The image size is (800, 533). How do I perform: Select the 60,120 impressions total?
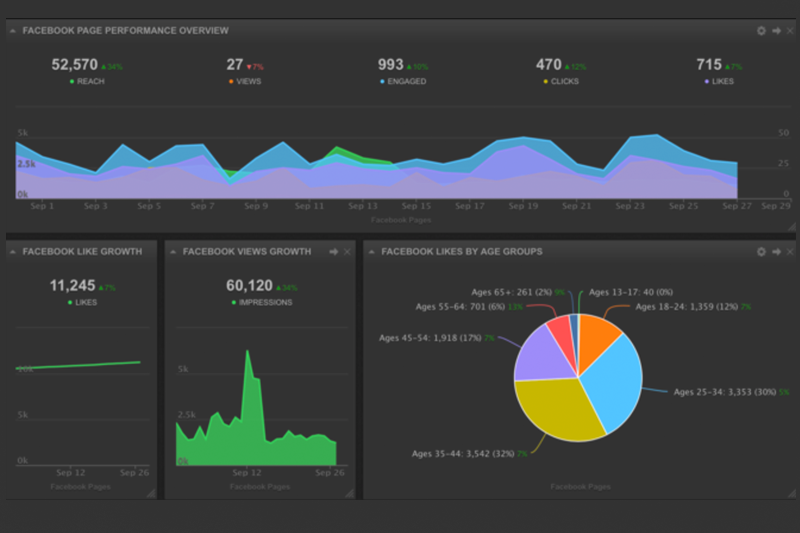249,286
